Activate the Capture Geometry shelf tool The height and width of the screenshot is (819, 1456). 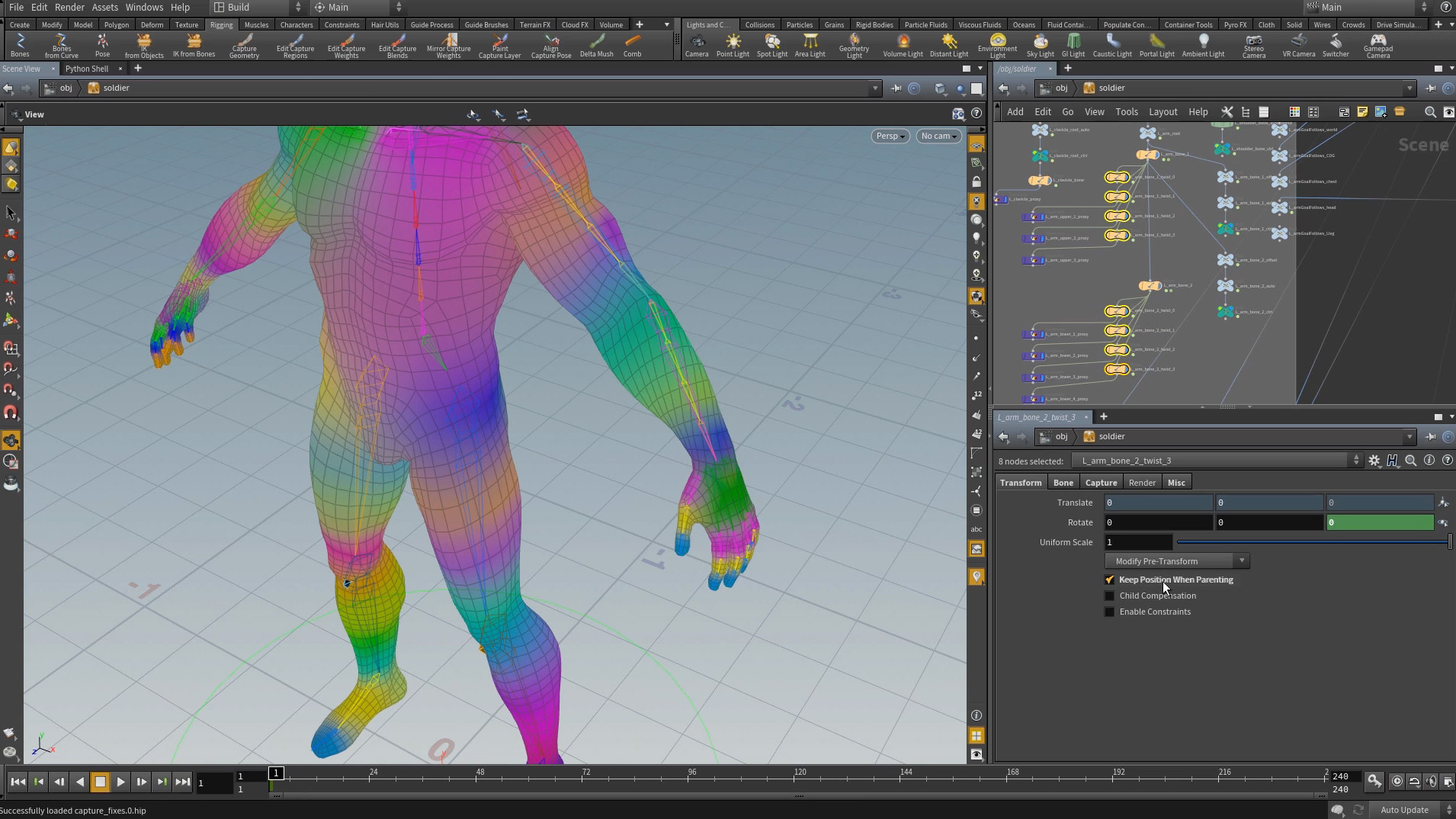click(244, 46)
